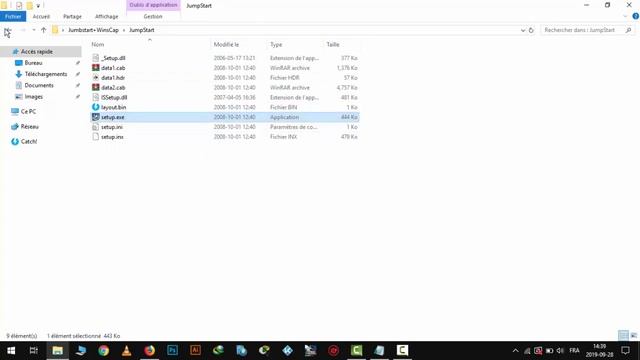
Task: Expand the ribbon with the chevron
Action: click(x=625, y=16)
